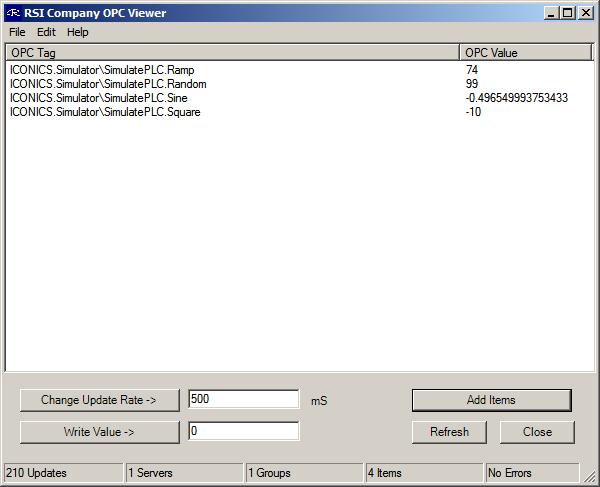The height and width of the screenshot is (487, 600).
Task: Click the Ramp value 74
Action: 472,70
